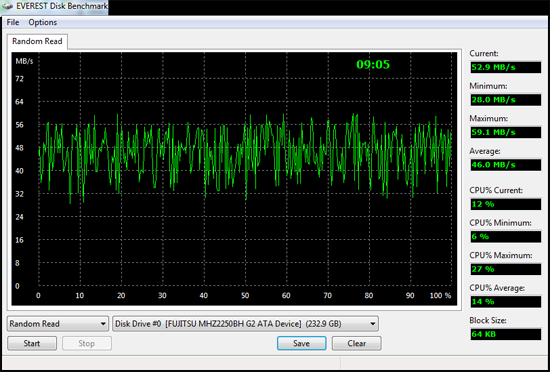Click the CPU% Average value 14 %
The image size is (550, 372).
505,302
